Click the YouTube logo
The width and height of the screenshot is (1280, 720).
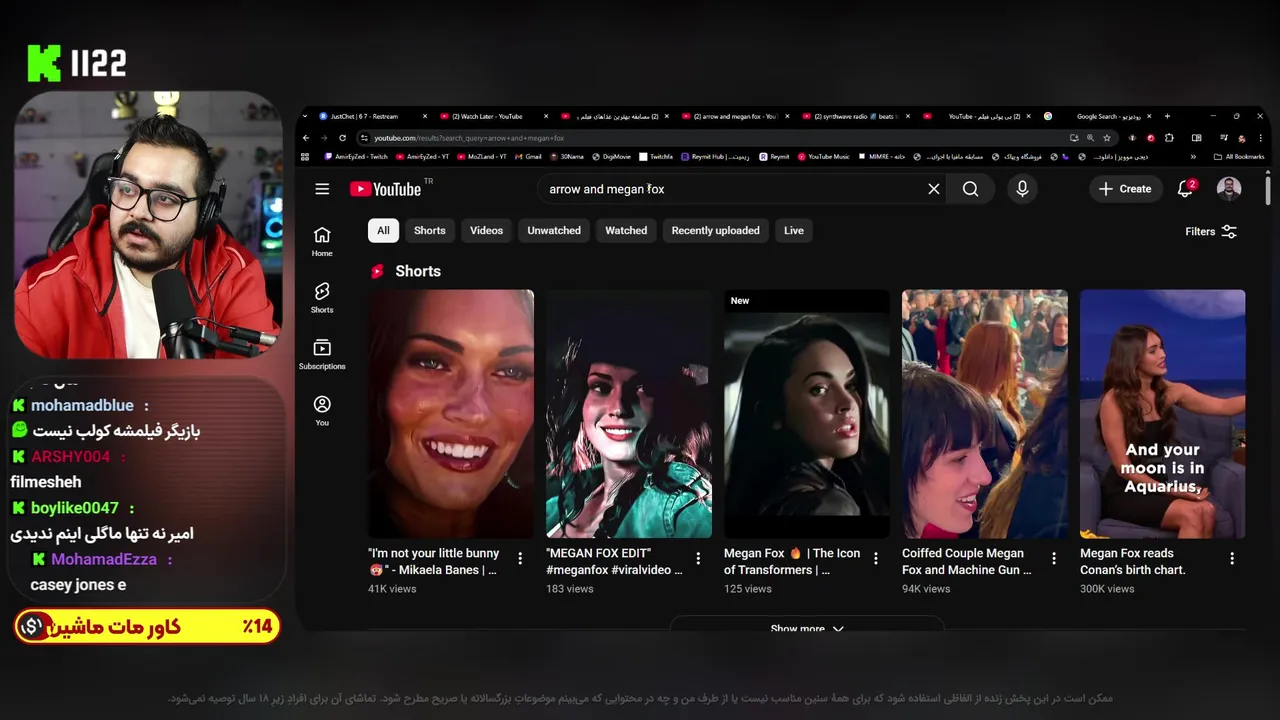click(385, 189)
